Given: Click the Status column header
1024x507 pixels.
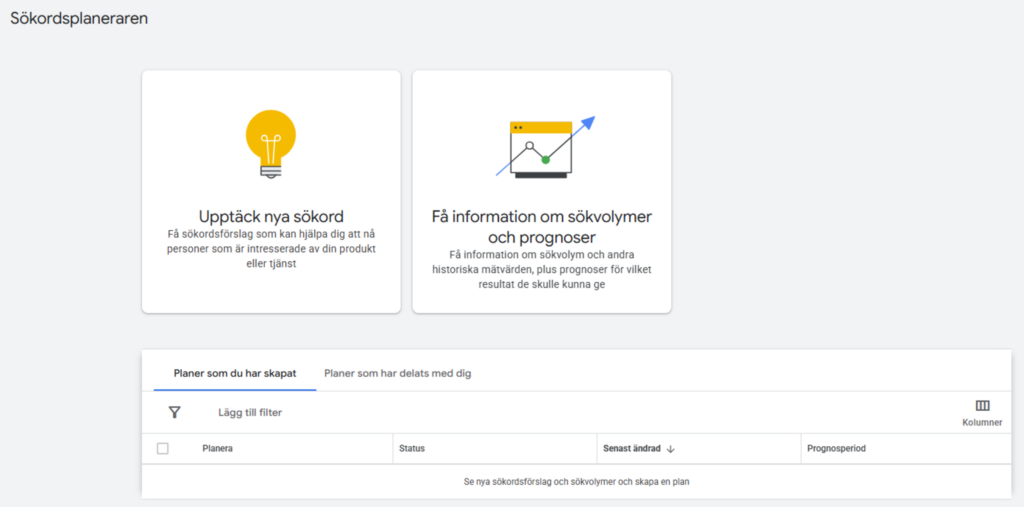Looking at the screenshot, I should click(412, 449).
